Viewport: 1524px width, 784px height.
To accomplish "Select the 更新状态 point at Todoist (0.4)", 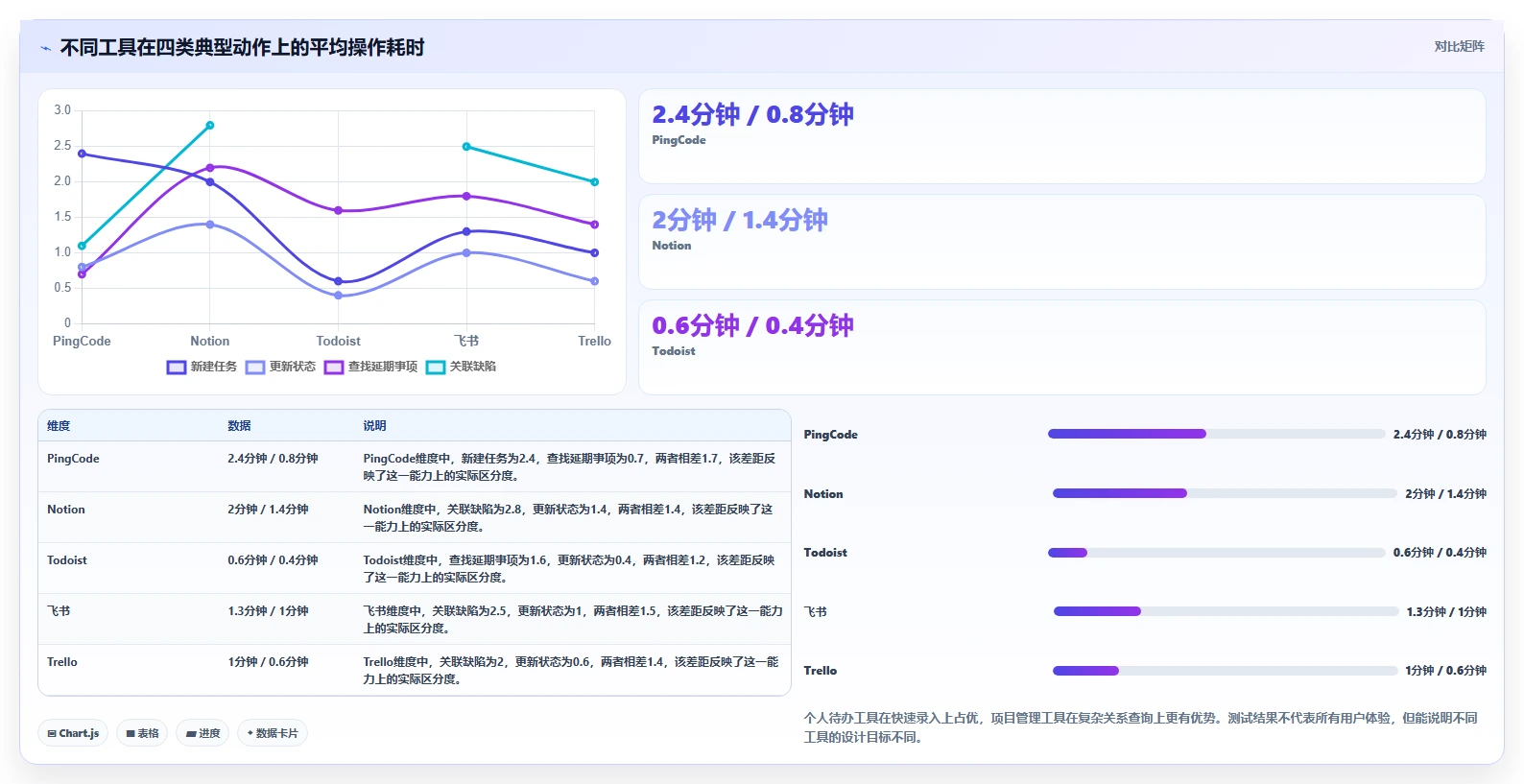I will (339, 296).
